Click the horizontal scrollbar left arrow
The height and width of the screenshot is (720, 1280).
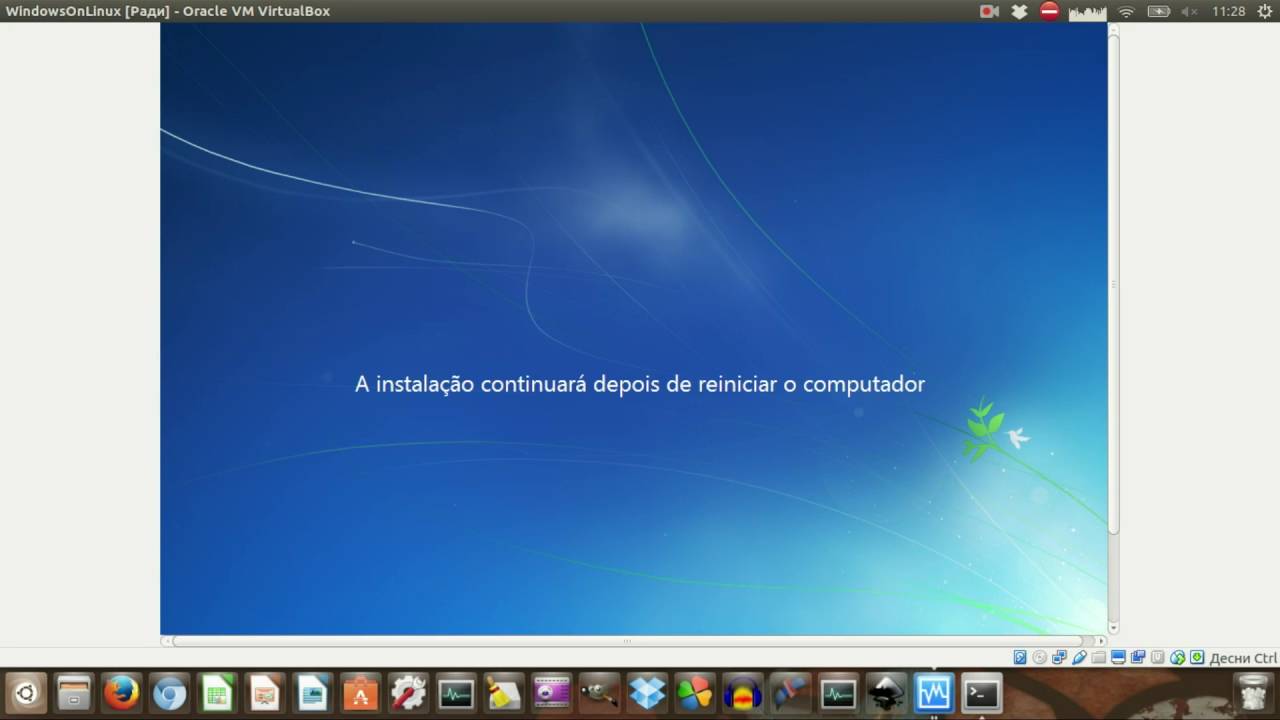pyautogui.click(x=166, y=640)
